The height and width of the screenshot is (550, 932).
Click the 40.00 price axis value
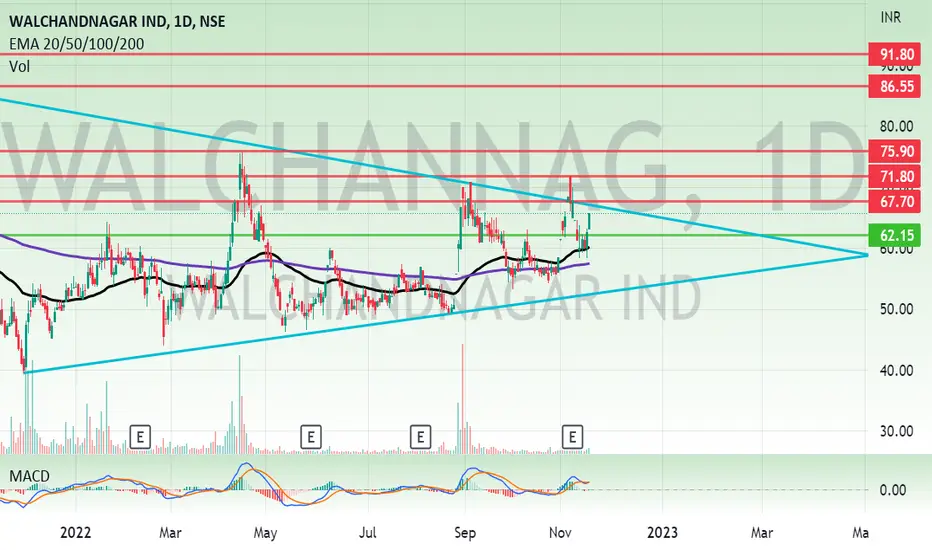[896, 370]
